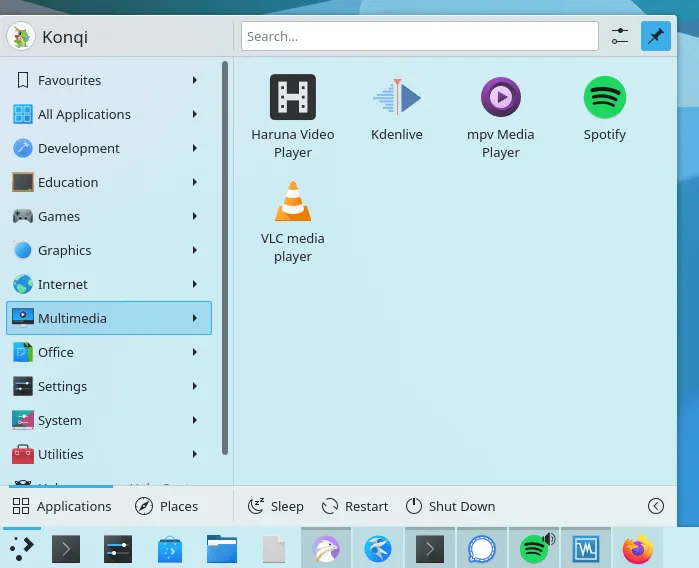Click the Konqi user avatar
Image resolution: width=699 pixels, height=568 pixels.
[22, 37]
